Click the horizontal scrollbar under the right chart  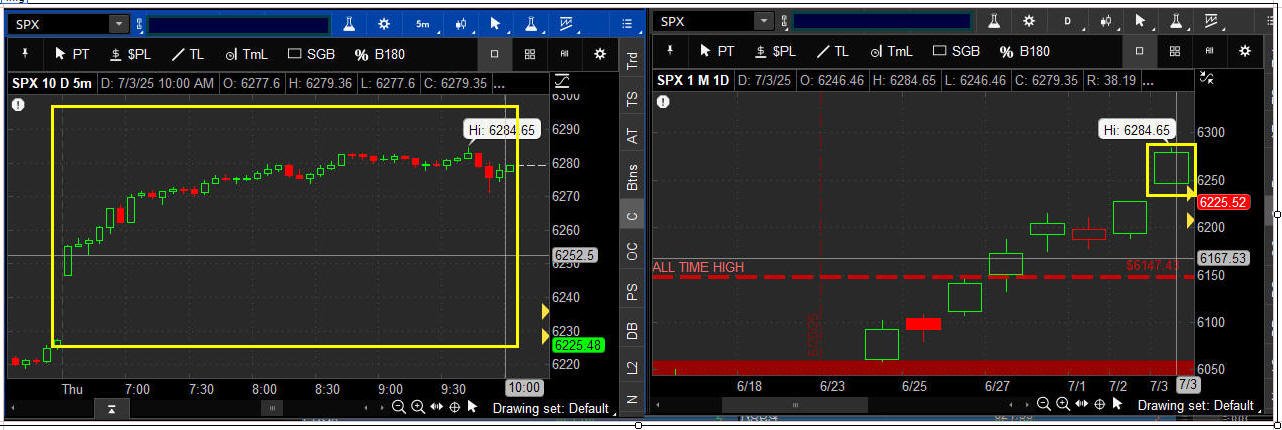(x=796, y=405)
